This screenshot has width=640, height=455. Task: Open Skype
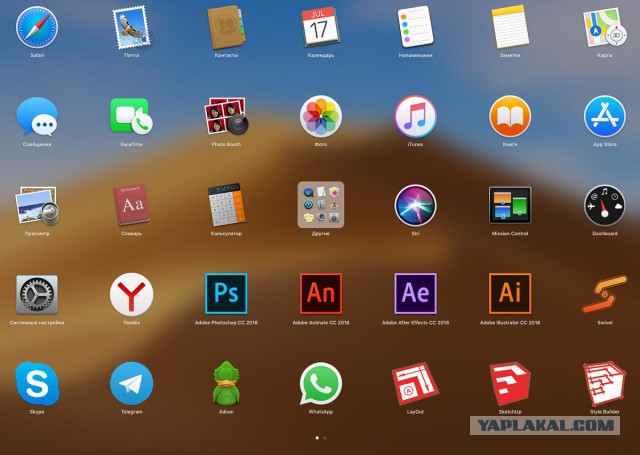[37, 384]
